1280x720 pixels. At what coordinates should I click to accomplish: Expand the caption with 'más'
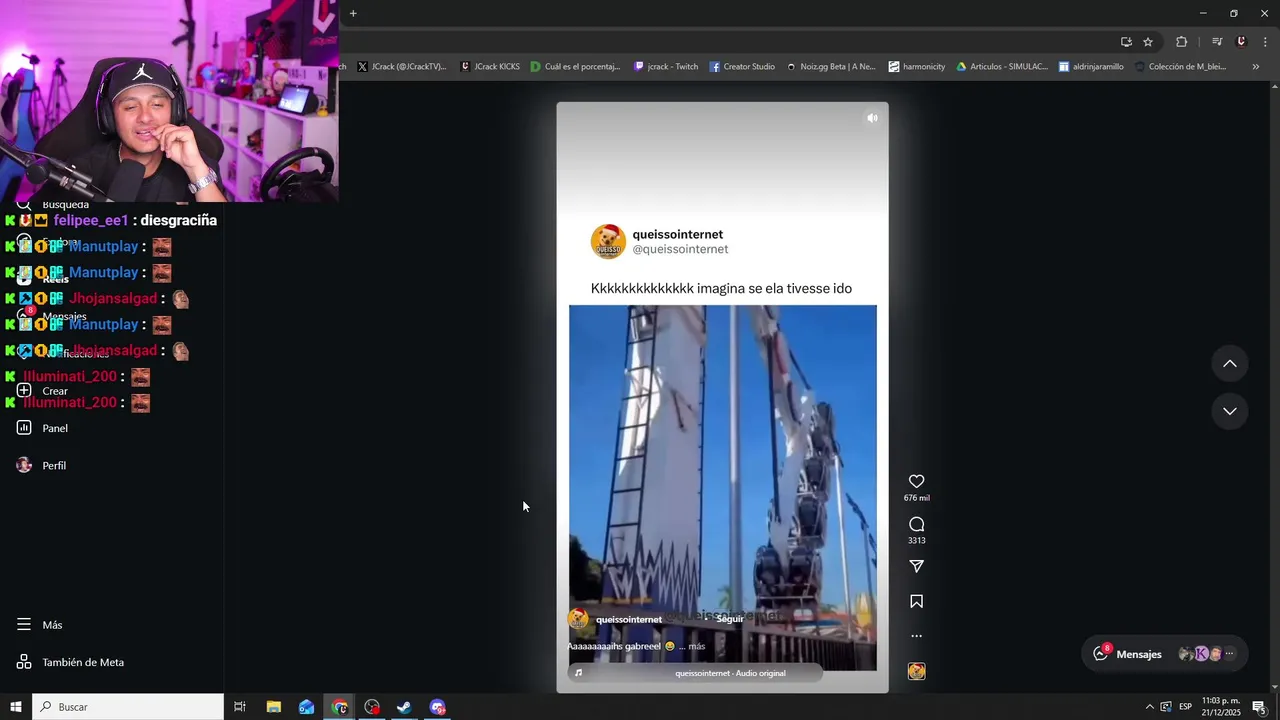point(696,647)
